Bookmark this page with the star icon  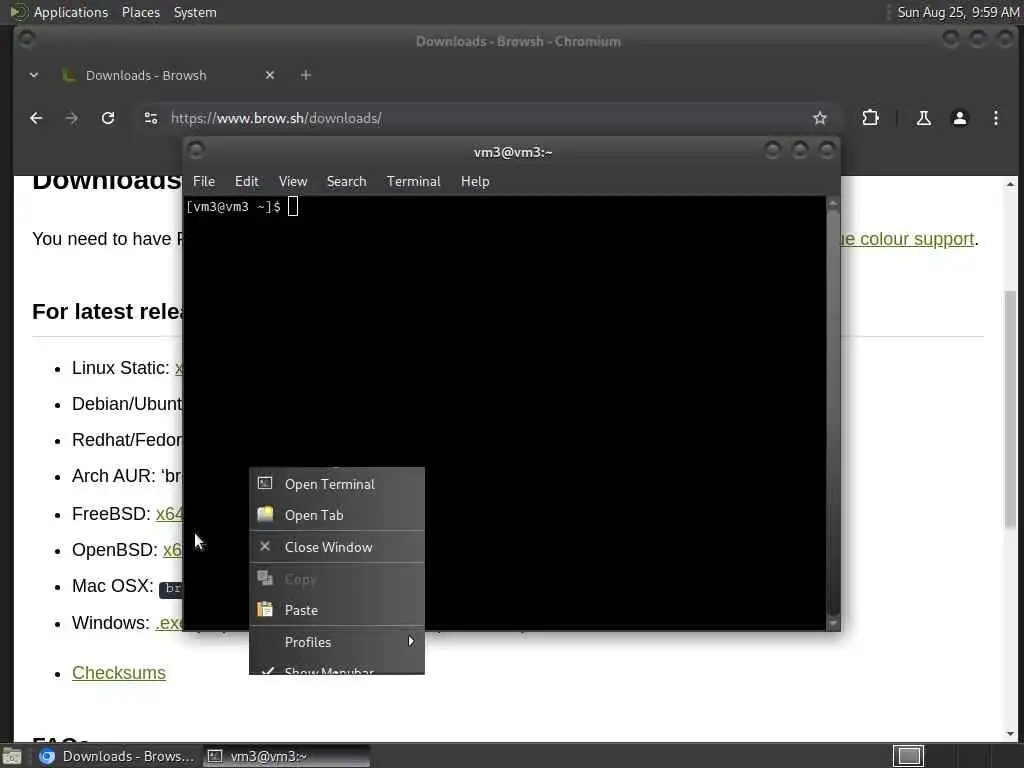(x=820, y=118)
